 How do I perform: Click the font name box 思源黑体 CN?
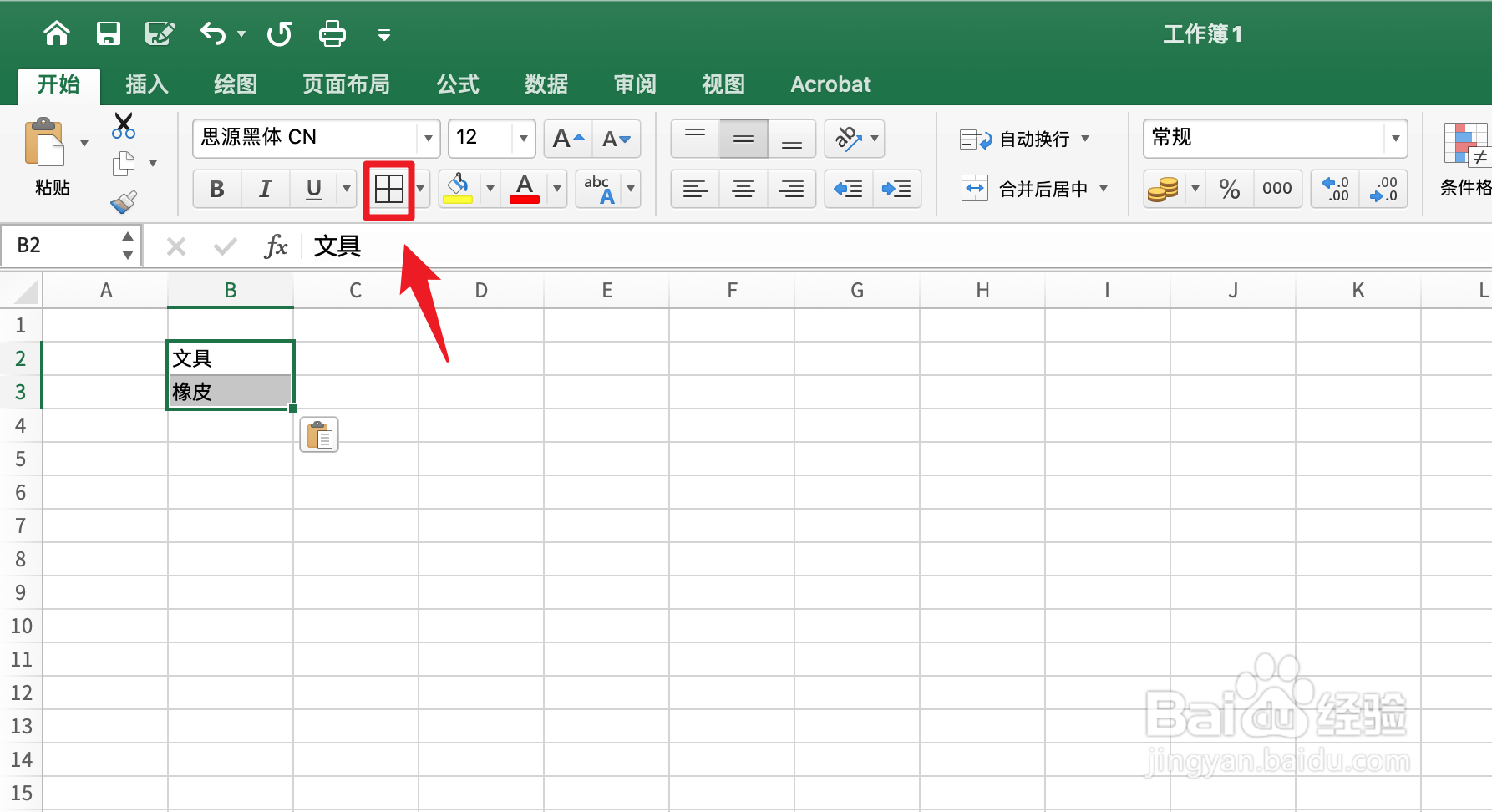[305, 138]
